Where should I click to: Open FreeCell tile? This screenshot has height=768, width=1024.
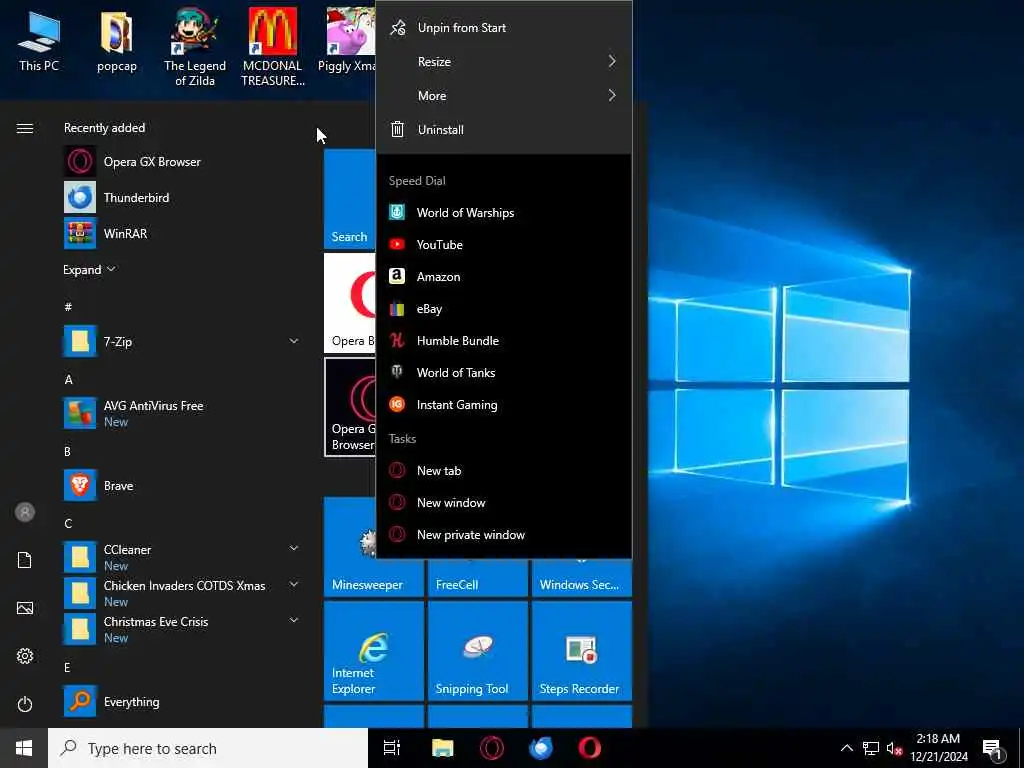[477, 578]
